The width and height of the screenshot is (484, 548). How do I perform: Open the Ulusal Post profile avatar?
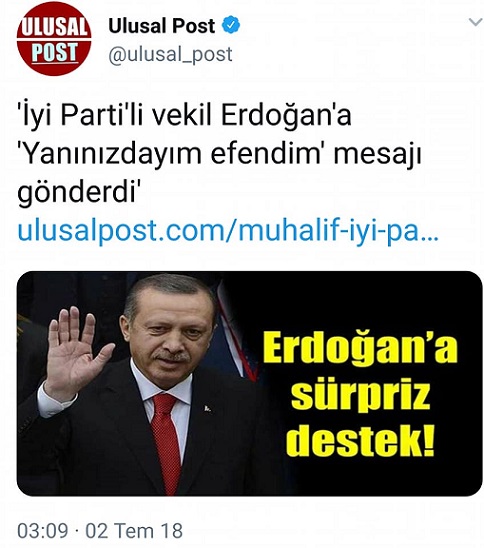pyautogui.click(x=54, y=39)
